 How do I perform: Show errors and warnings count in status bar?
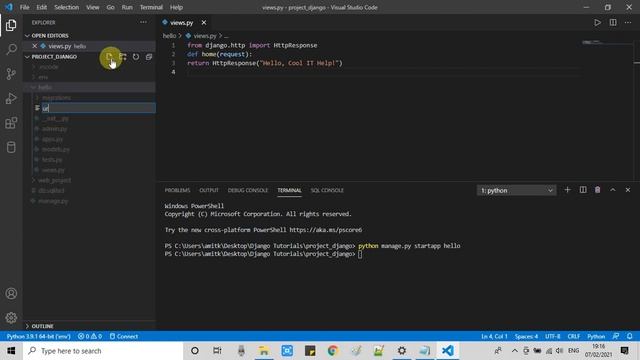click(x=90, y=336)
